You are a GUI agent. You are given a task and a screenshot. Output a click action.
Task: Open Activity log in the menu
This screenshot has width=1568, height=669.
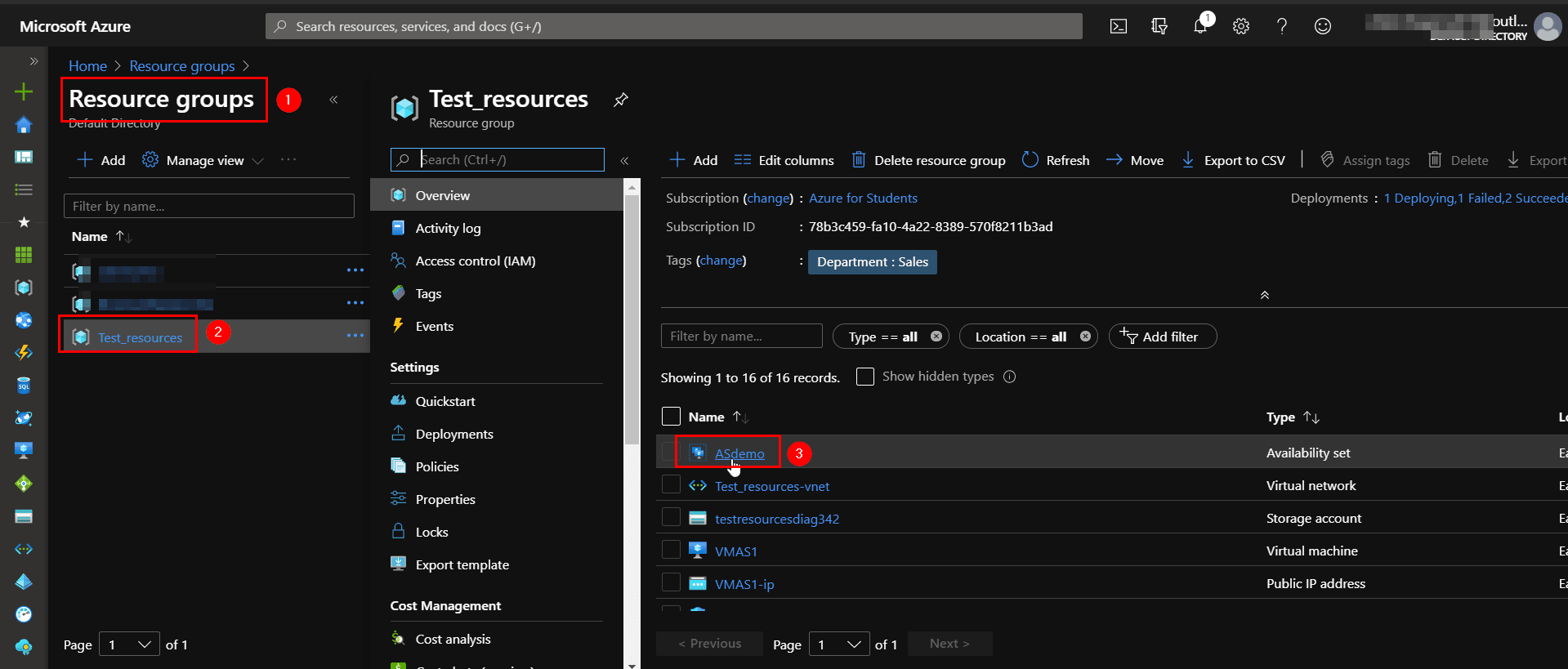(x=448, y=229)
